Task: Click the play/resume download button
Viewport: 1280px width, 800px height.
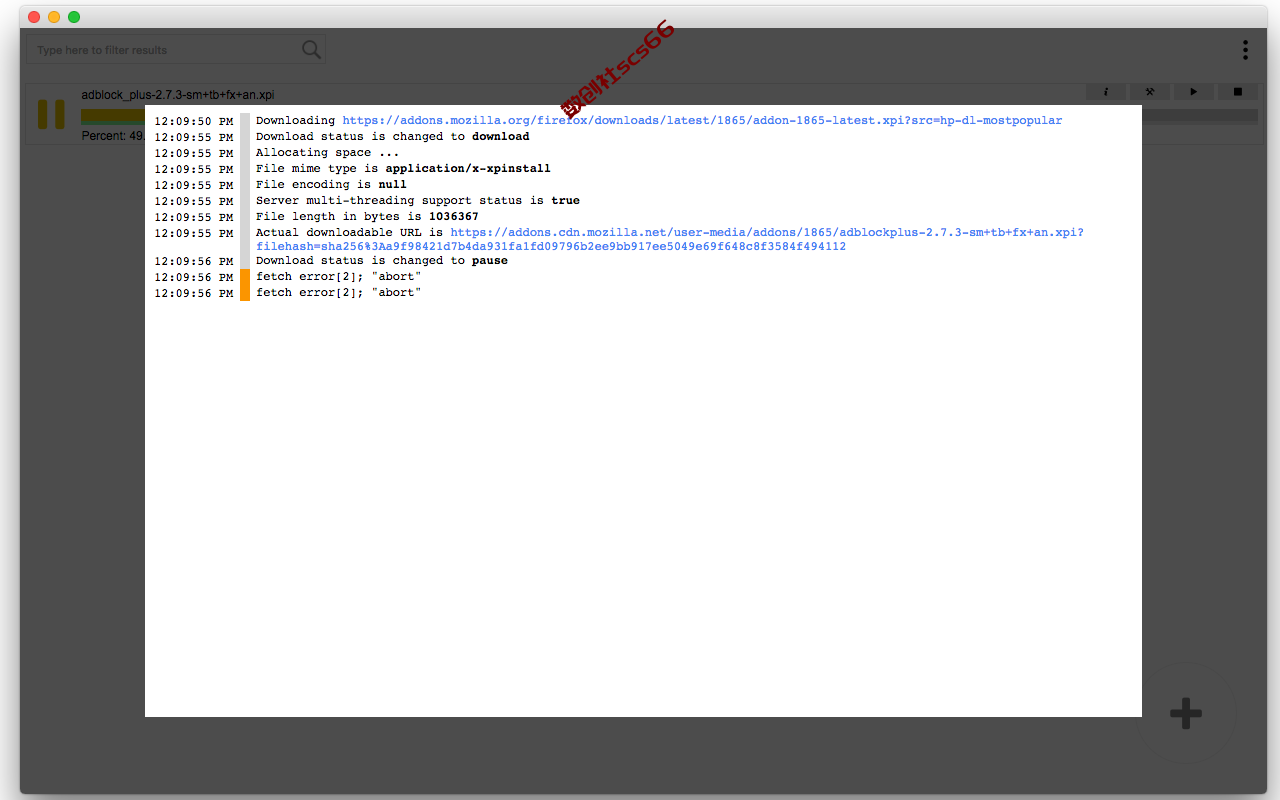Action: (1194, 92)
